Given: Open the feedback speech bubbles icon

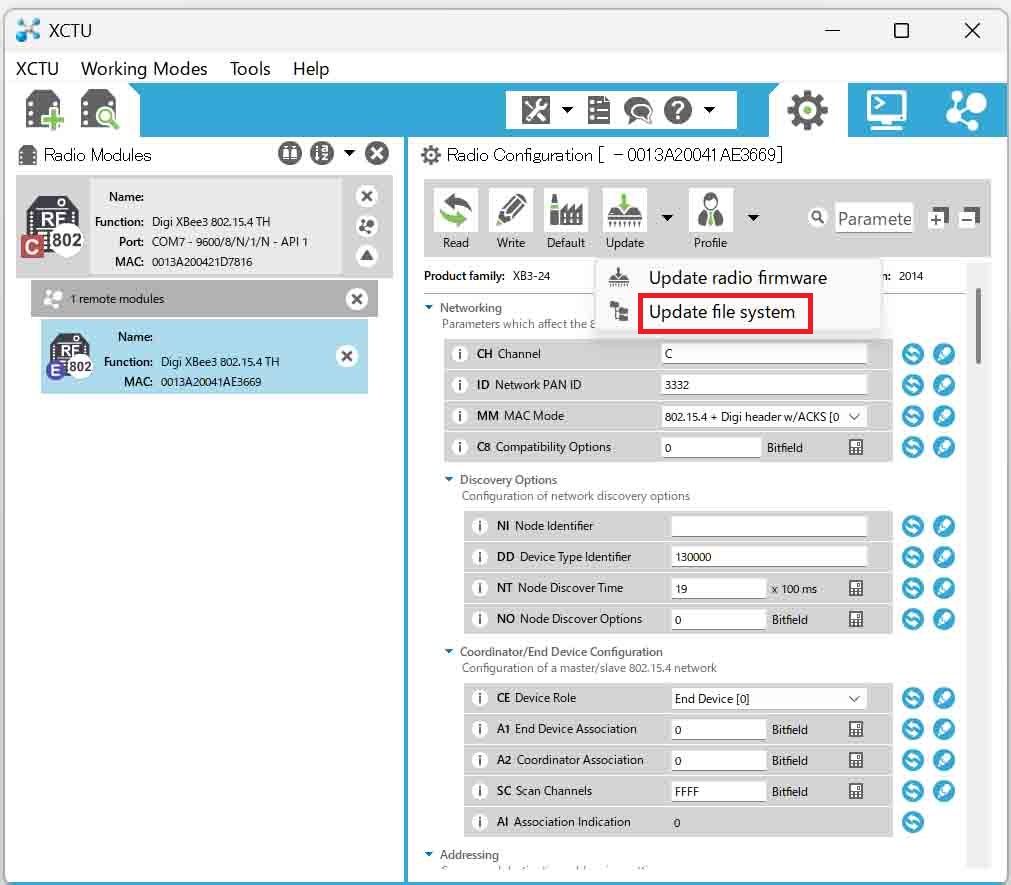Looking at the screenshot, I should tap(638, 110).
